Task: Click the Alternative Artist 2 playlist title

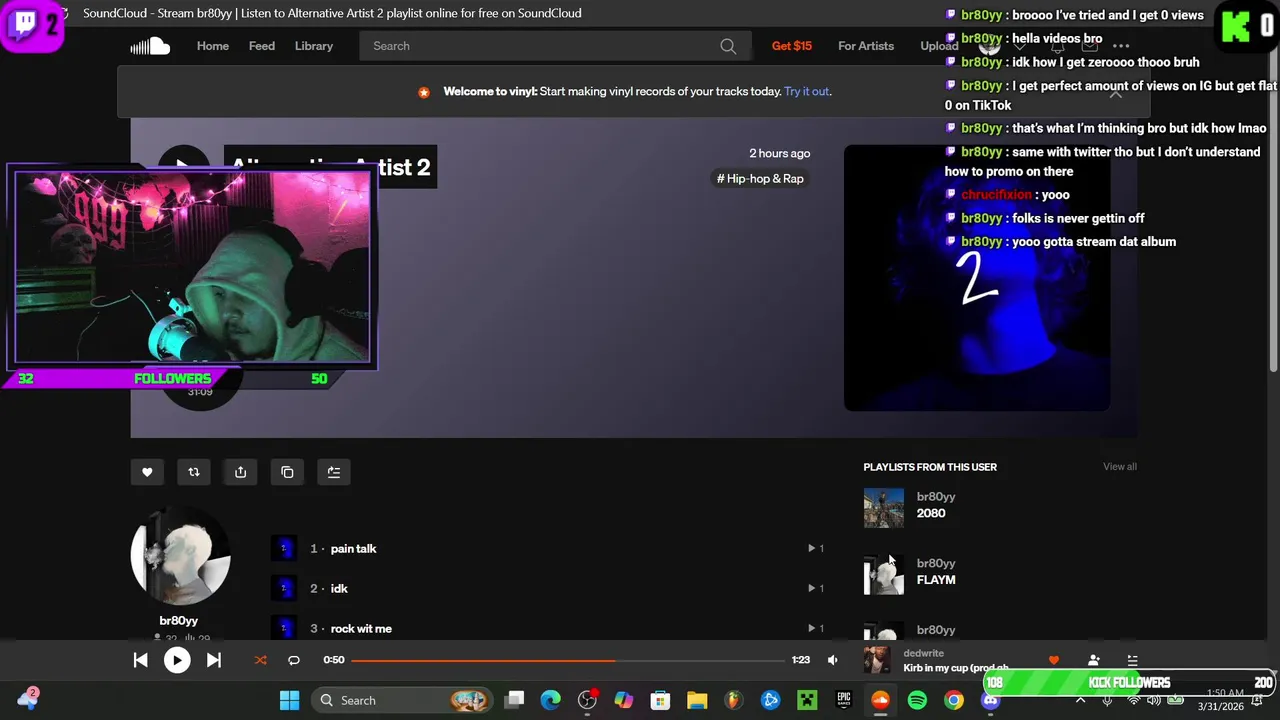Action: point(330,167)
